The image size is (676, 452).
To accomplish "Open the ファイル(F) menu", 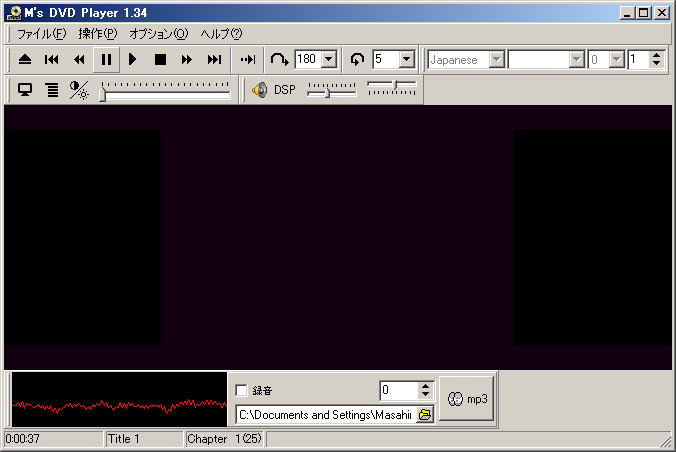I will point(41,33).
